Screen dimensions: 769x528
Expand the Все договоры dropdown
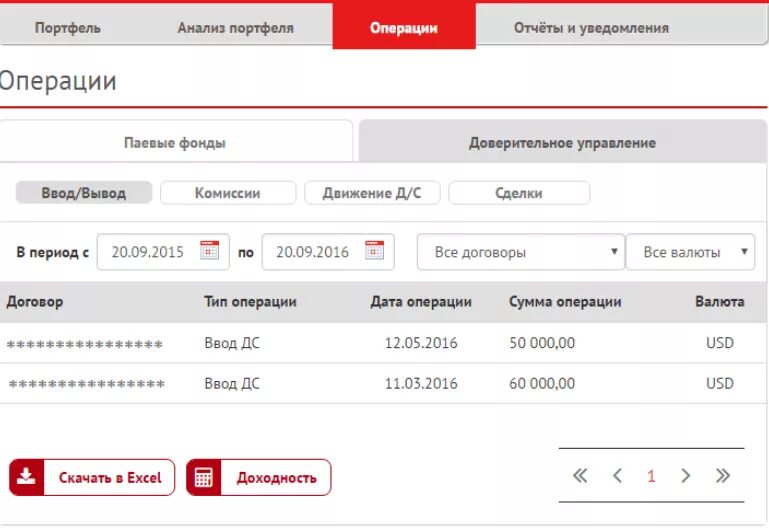[521, 251]
